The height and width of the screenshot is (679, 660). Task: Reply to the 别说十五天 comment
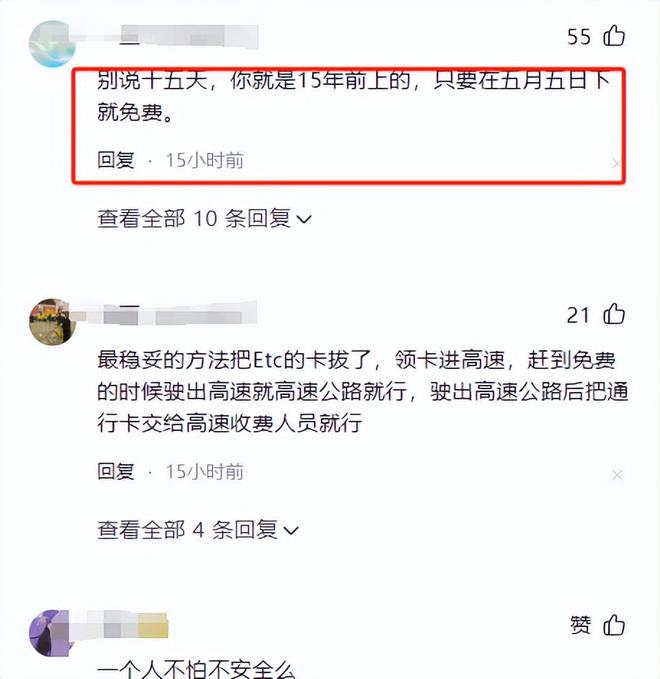(x=116, y=160)
